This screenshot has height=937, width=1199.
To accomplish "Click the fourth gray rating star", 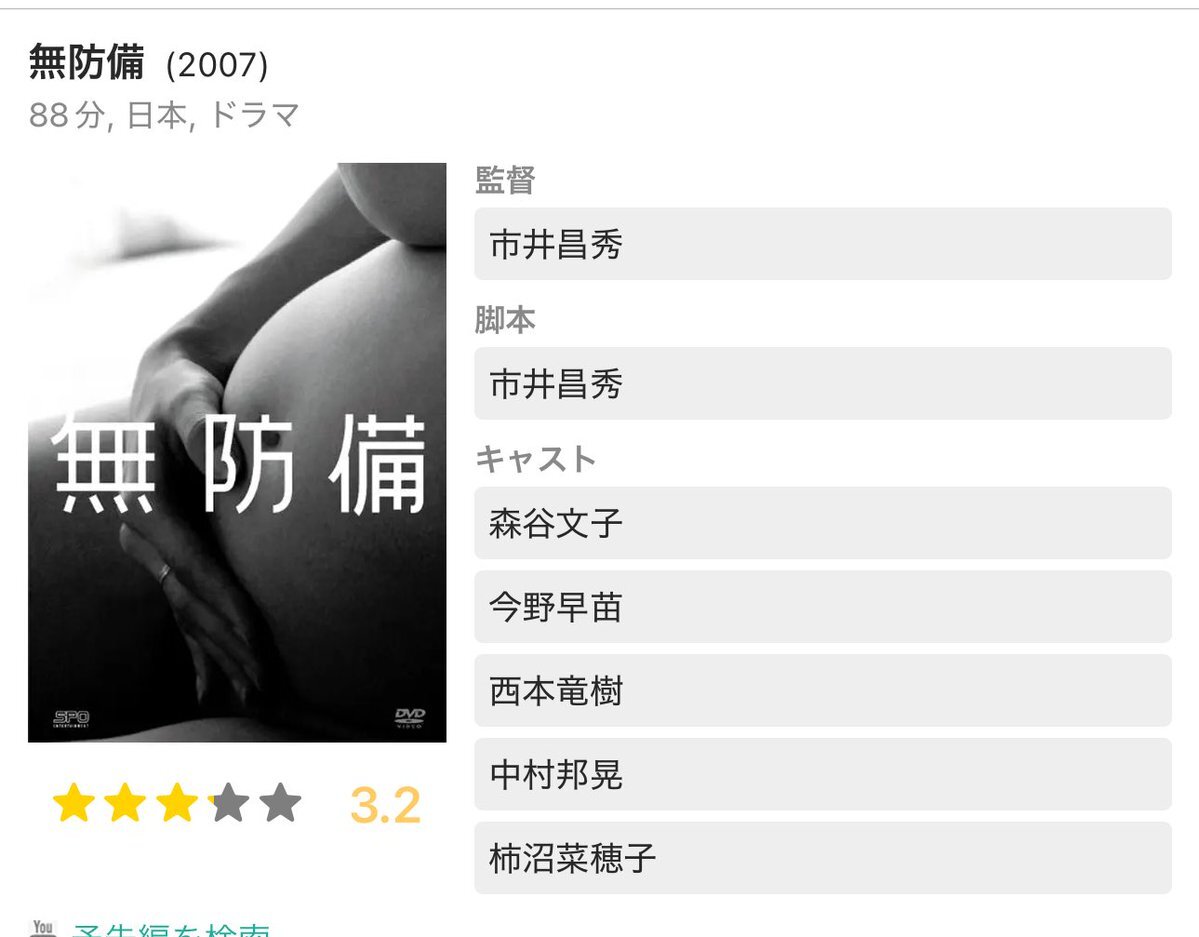I will point(229,802).
